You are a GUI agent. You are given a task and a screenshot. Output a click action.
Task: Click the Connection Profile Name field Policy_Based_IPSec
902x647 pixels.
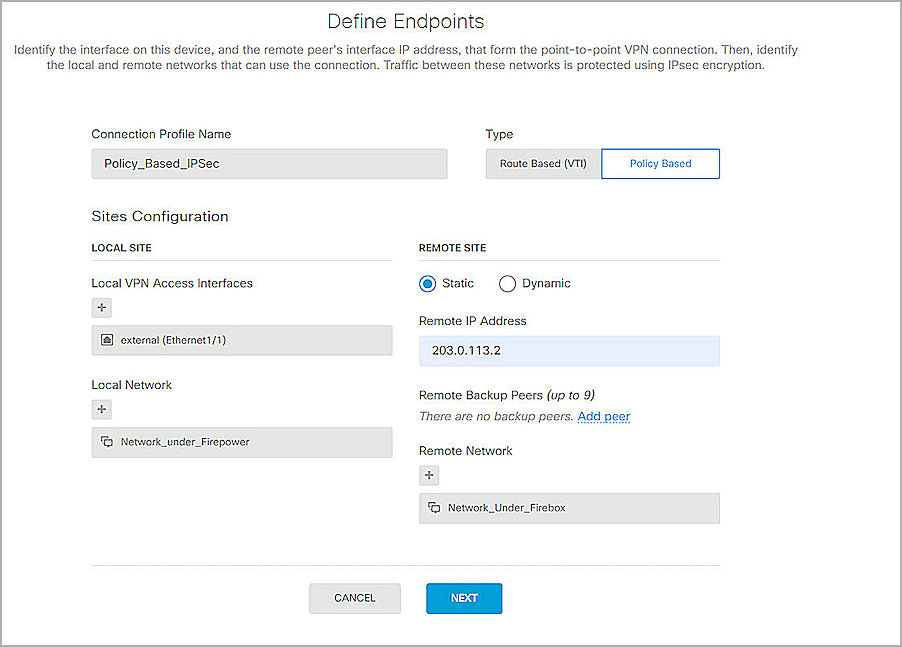tap(268, 163)
